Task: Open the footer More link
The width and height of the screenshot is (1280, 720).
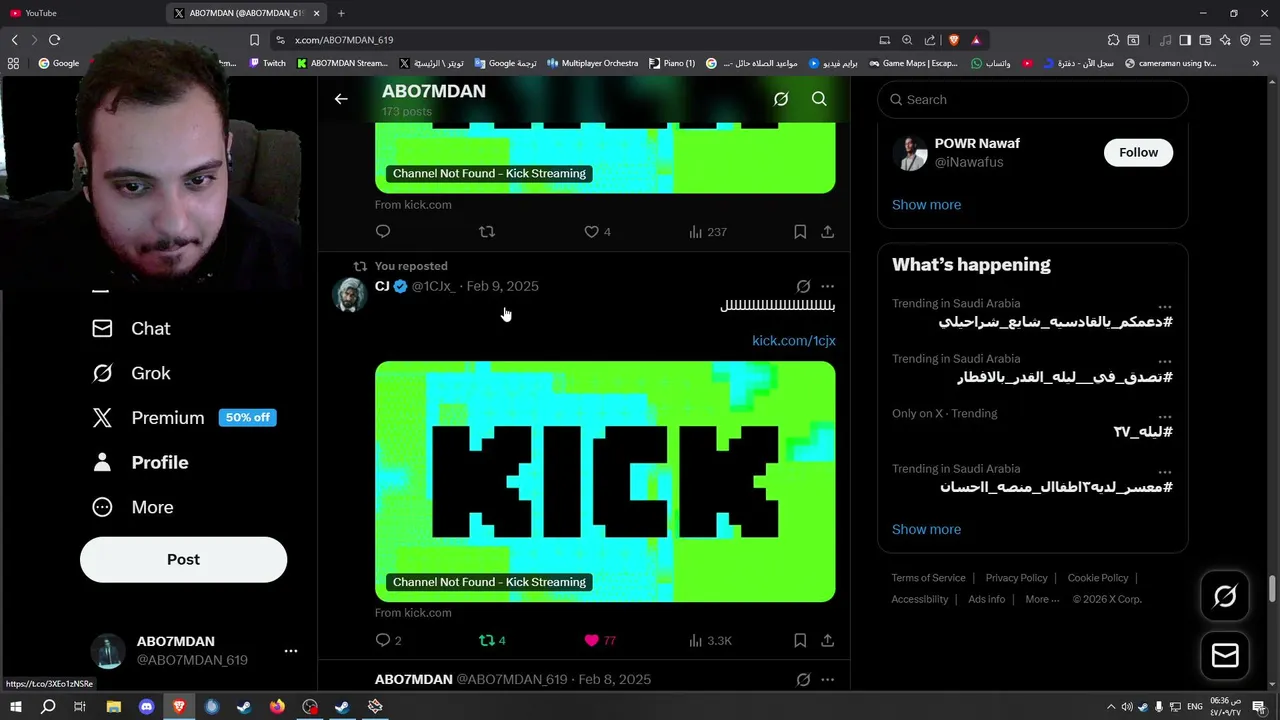Action: click(x=1042, y=599)
